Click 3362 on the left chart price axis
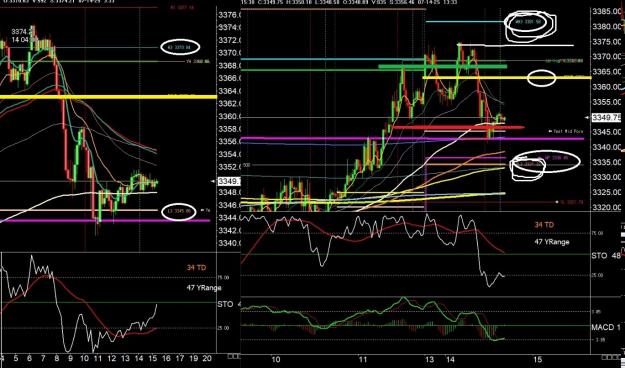Image resolution: width=625 pixels, height=368 pixels. (x=230, y=104)
